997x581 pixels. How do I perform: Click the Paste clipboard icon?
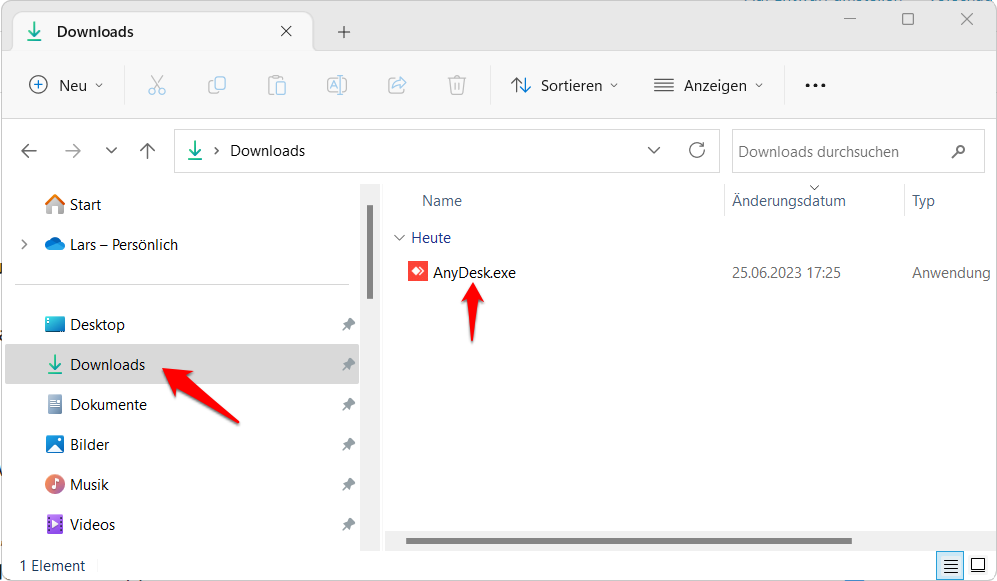277,85
